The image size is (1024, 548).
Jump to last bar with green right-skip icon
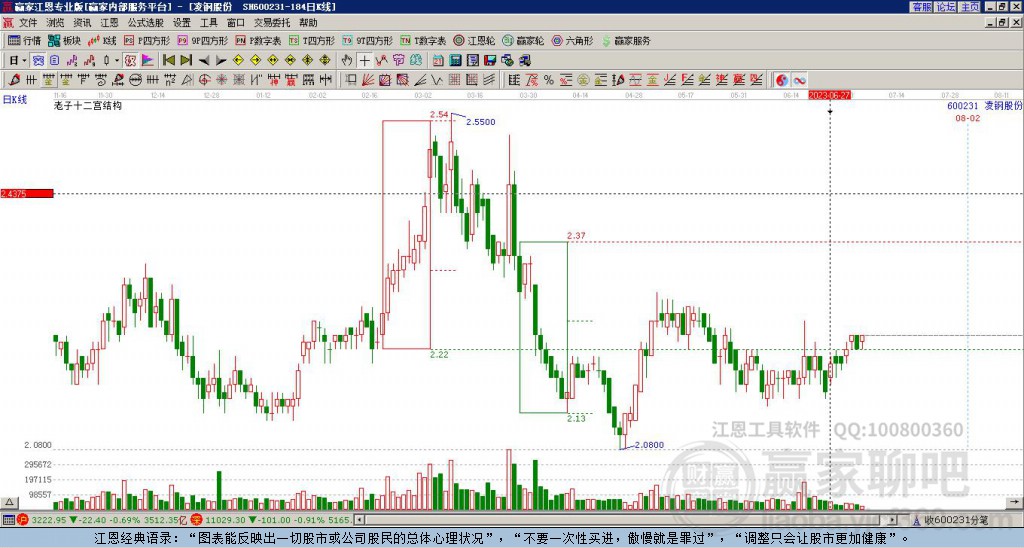(186, 61)
